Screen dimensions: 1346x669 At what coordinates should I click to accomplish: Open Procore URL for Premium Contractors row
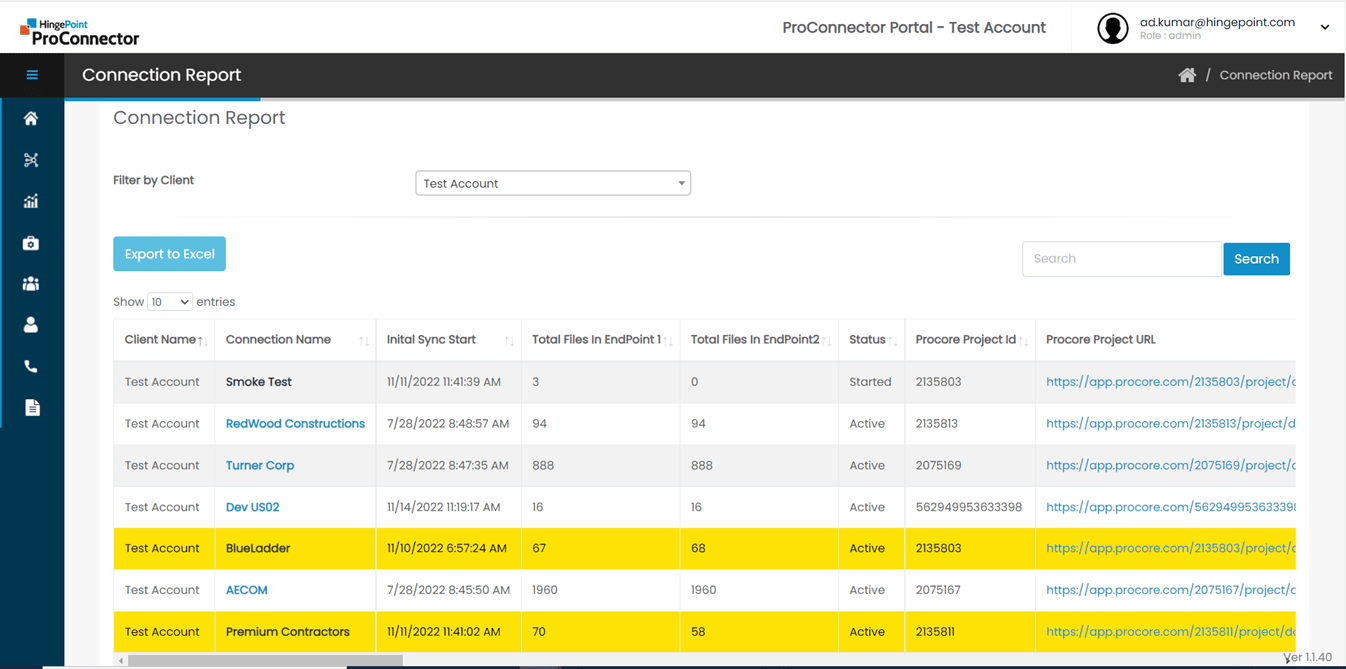tap(1170, 632)
